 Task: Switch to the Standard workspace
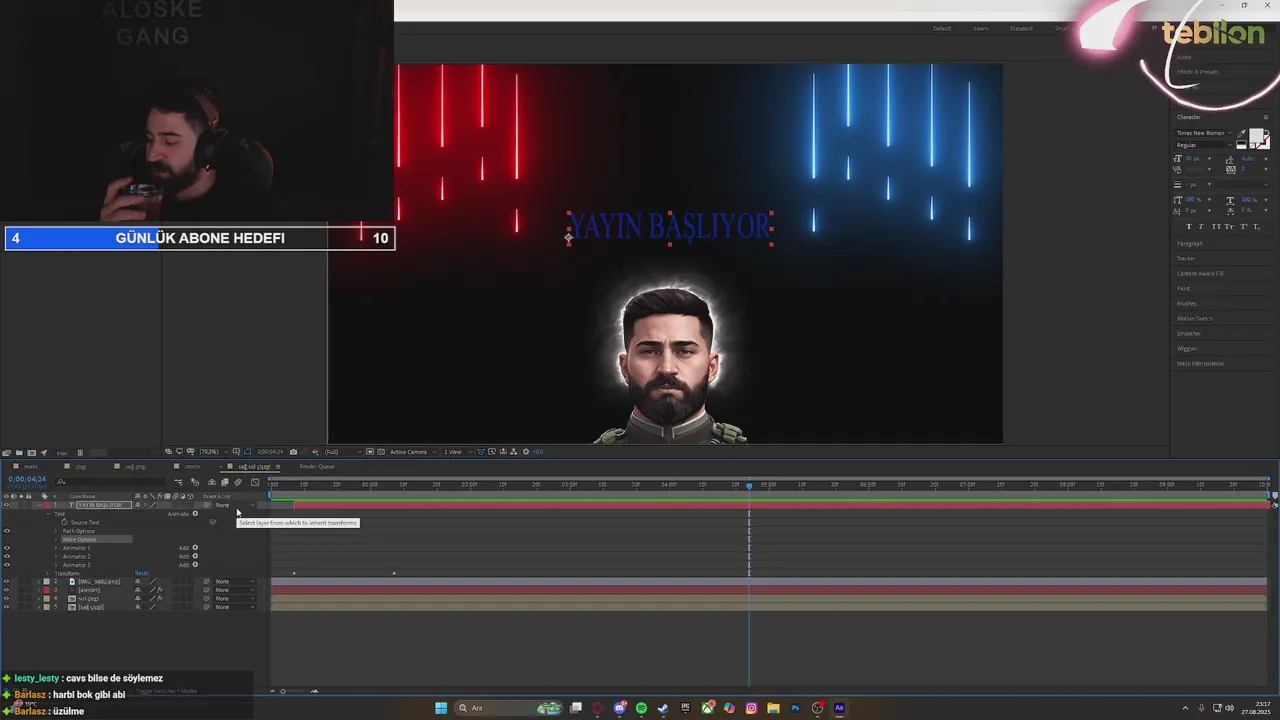(1021, 28)
